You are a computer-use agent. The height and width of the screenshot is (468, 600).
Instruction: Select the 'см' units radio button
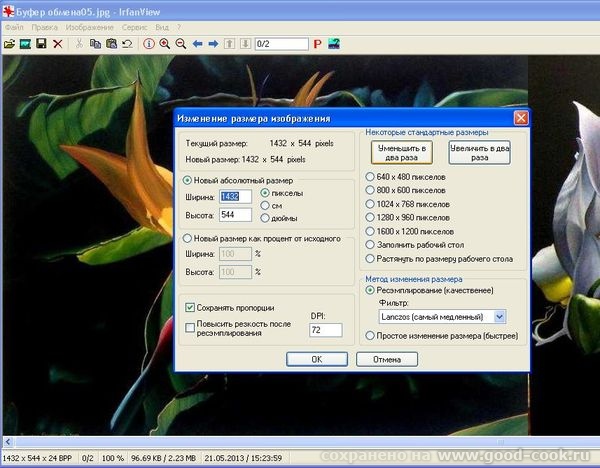coord(265,204)
